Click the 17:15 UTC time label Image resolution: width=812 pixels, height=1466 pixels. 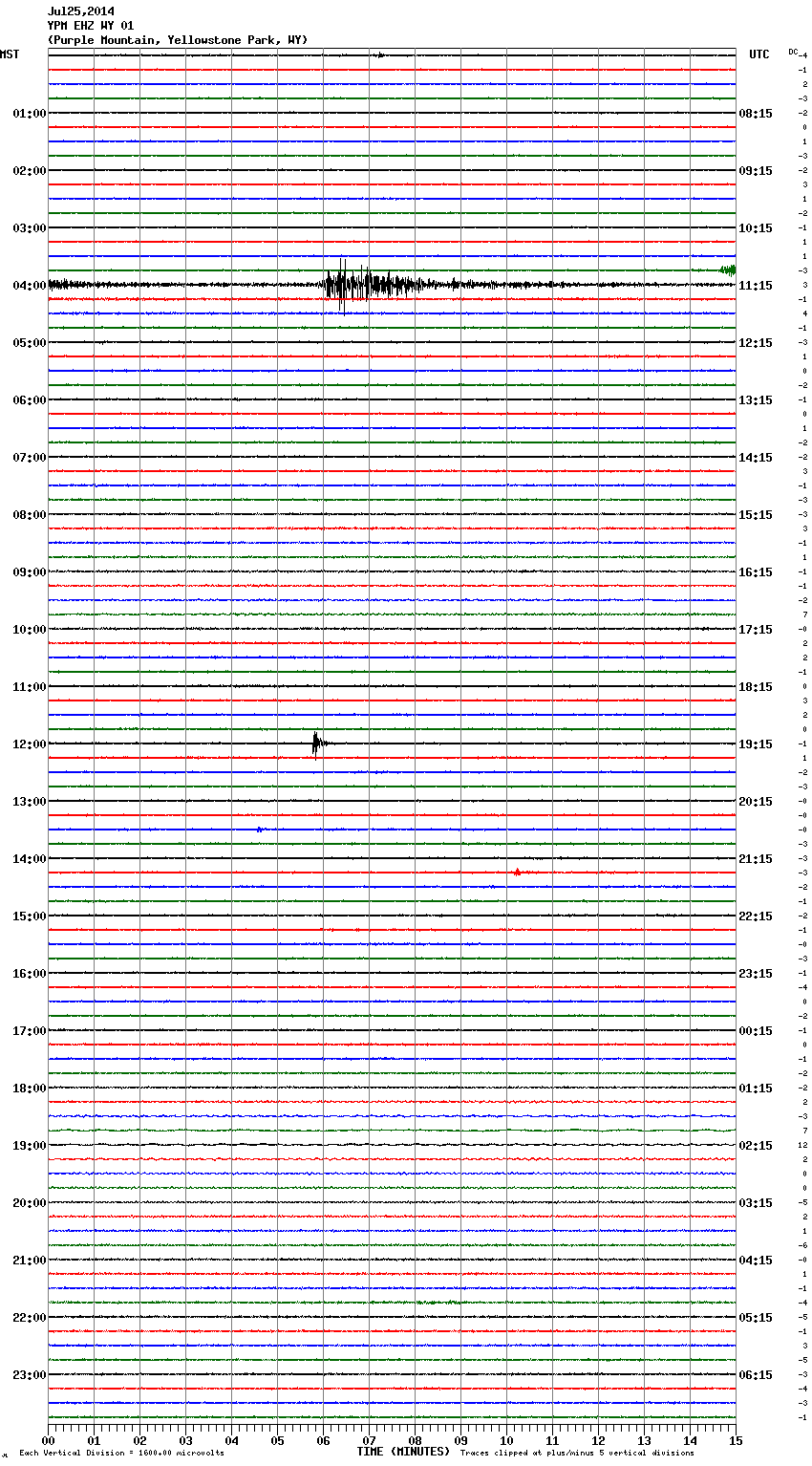[x=756, y=630]
